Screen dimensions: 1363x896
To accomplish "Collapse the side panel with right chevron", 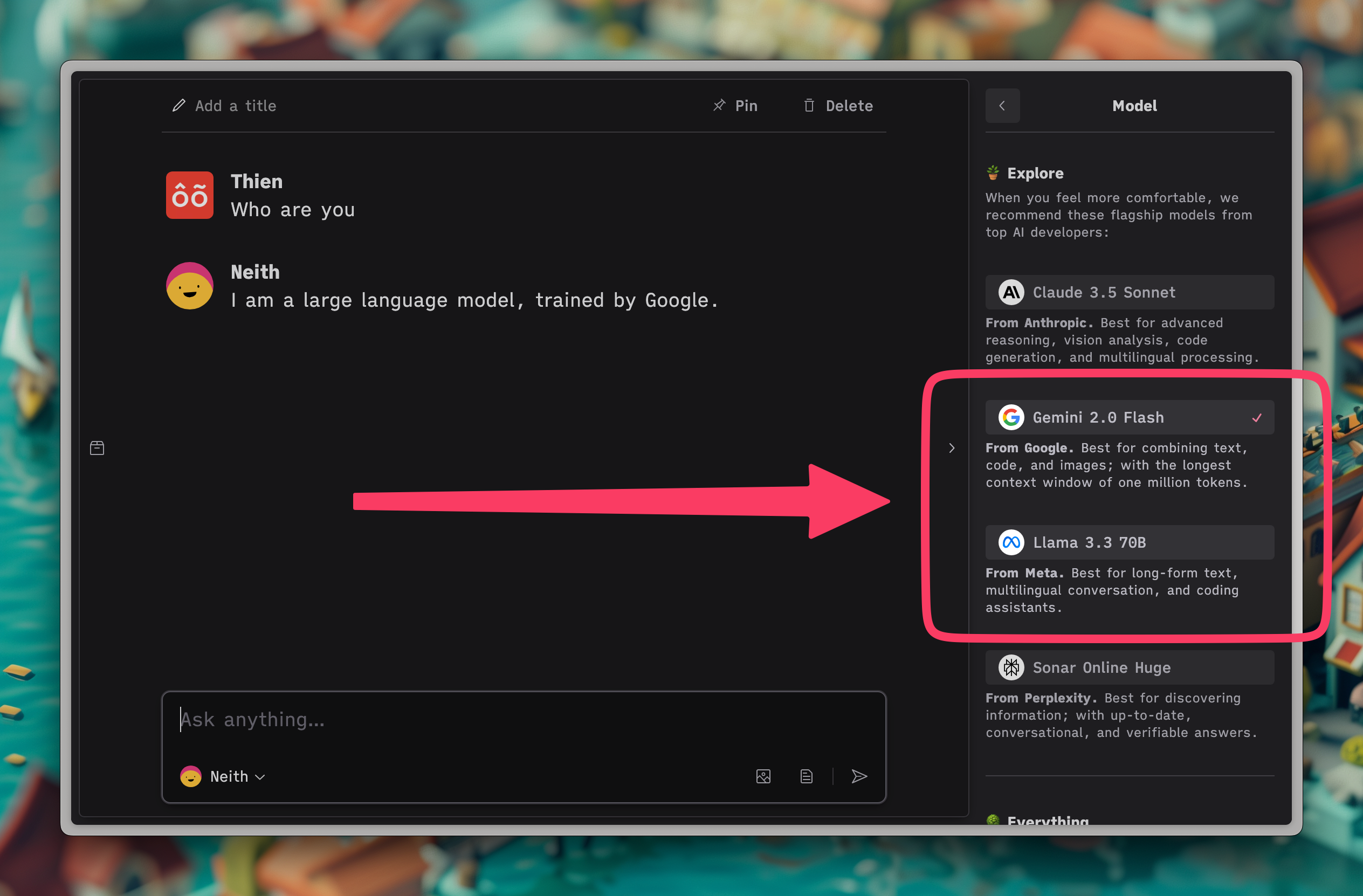I will (952, 449).
